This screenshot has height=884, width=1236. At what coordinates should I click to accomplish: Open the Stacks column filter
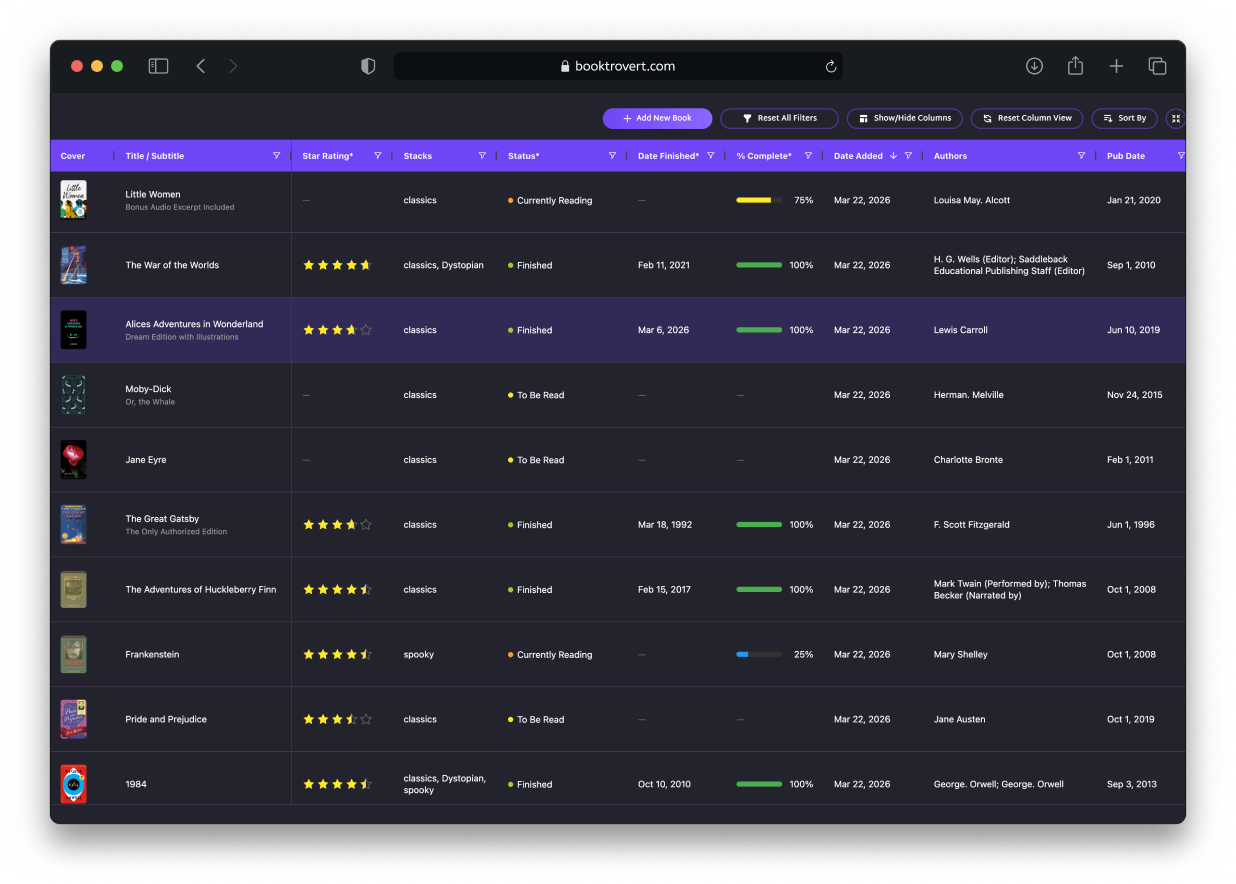click(x=482, y=156)
